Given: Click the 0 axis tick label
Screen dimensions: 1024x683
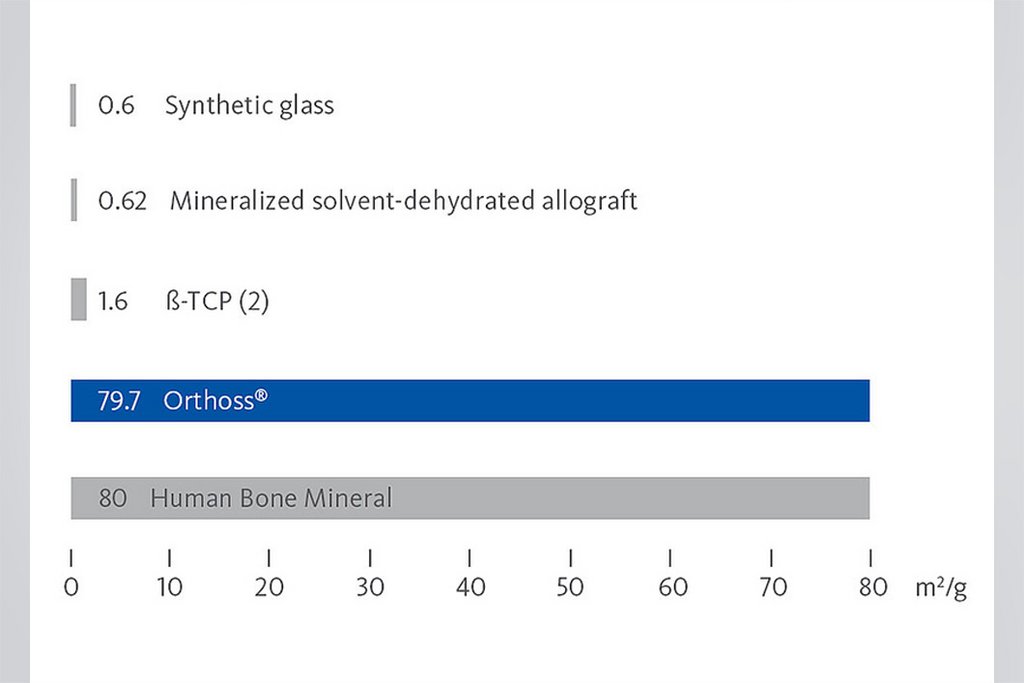Looking at the screenshot, I should [71, 588].
